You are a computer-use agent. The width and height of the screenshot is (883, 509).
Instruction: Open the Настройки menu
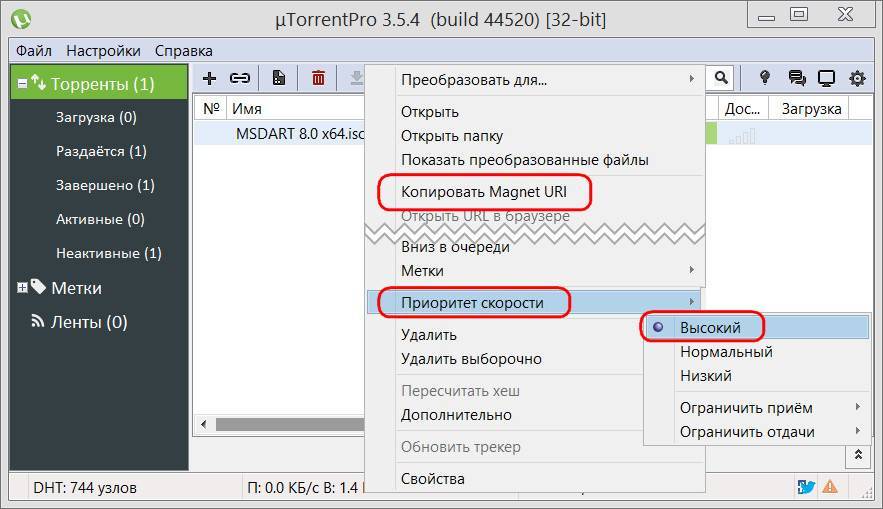click(104, 51)
